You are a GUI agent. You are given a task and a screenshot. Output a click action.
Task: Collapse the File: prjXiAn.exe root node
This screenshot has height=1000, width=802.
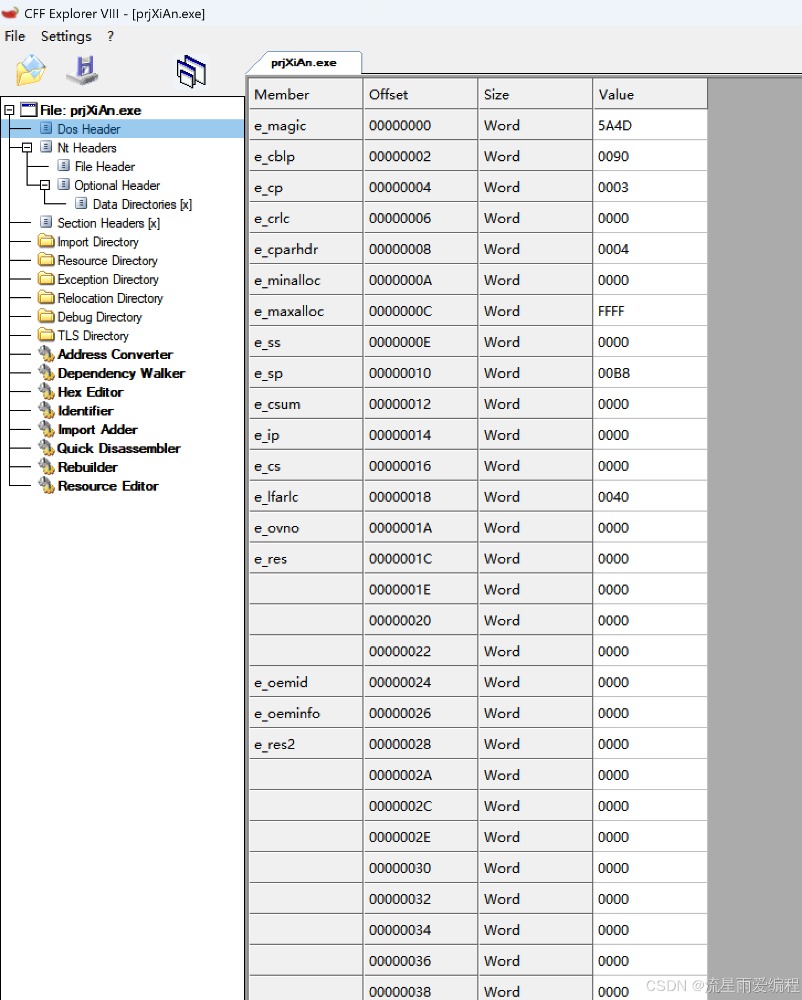(9, 110)
